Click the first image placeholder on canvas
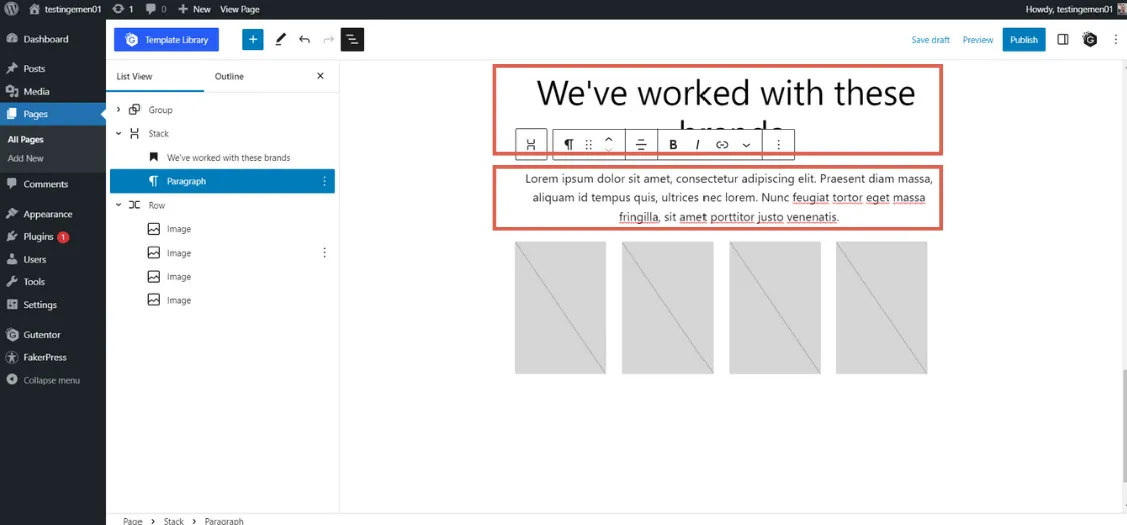 [560, 307]
